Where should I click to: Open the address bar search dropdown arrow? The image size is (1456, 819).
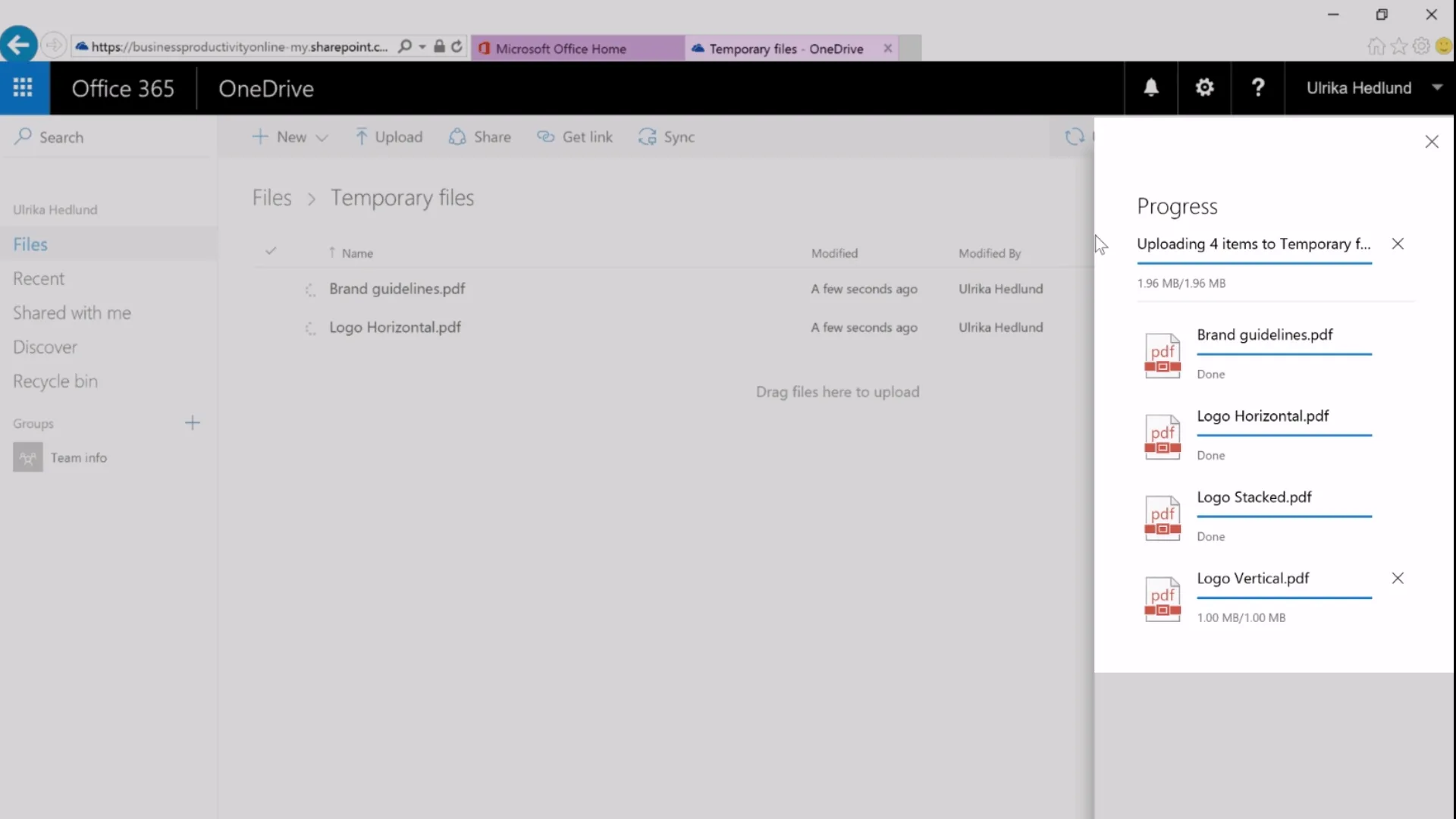click(x=422, y=47)
